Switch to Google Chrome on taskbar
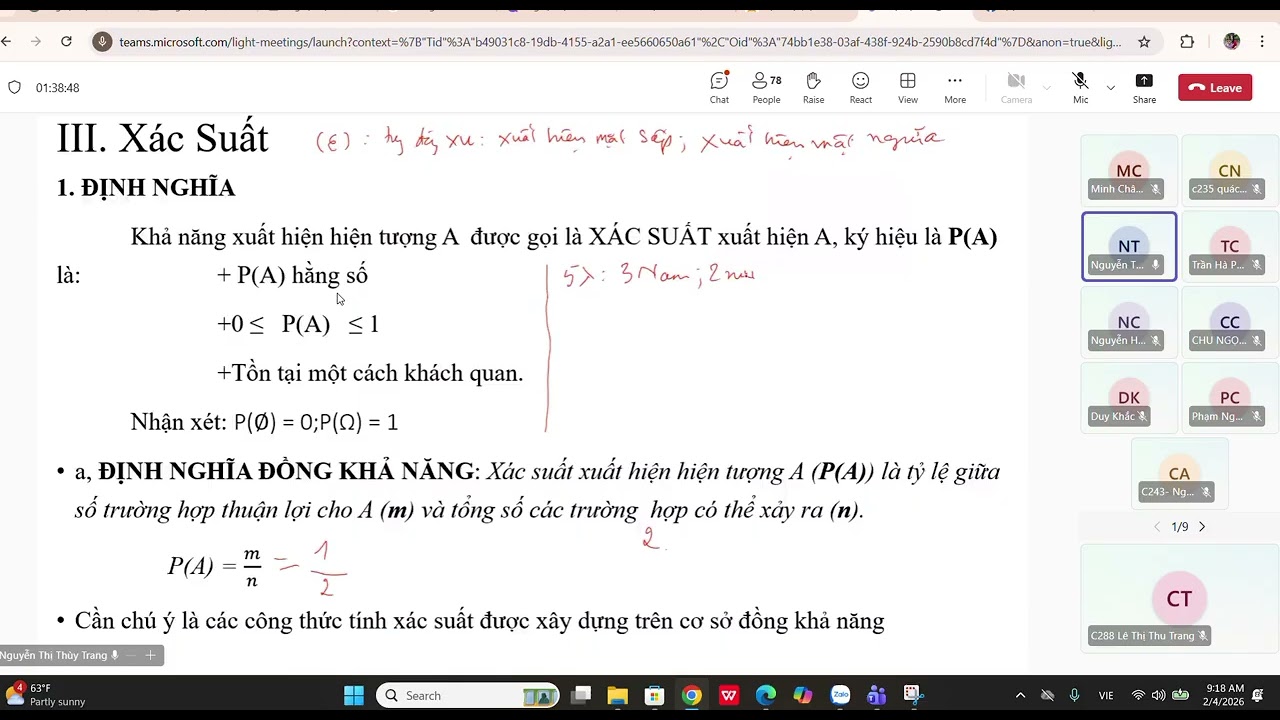Image resolution: width=1280 pixels, height=720 pixels. pyautogui.click(x=691, y=696)
